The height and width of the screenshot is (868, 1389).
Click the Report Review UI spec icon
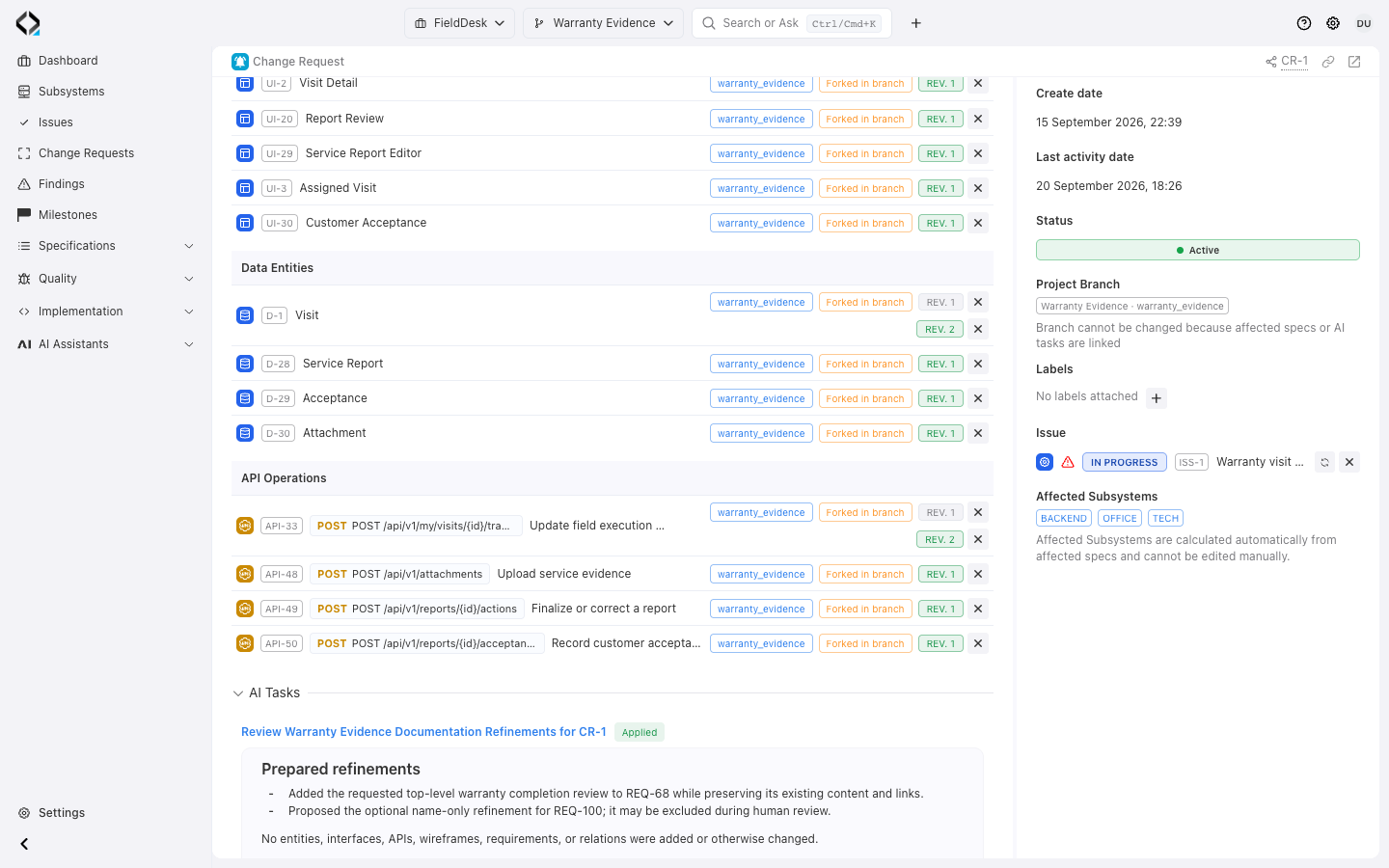point(245,119)
